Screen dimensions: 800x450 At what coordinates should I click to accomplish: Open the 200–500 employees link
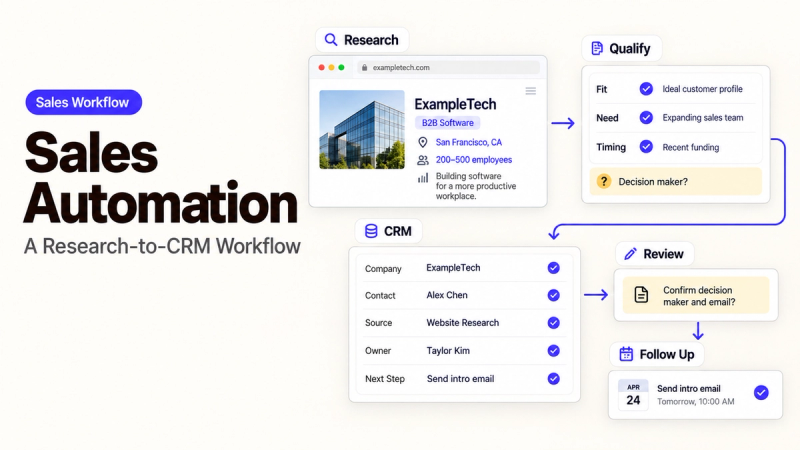click(x=473, y=160)
